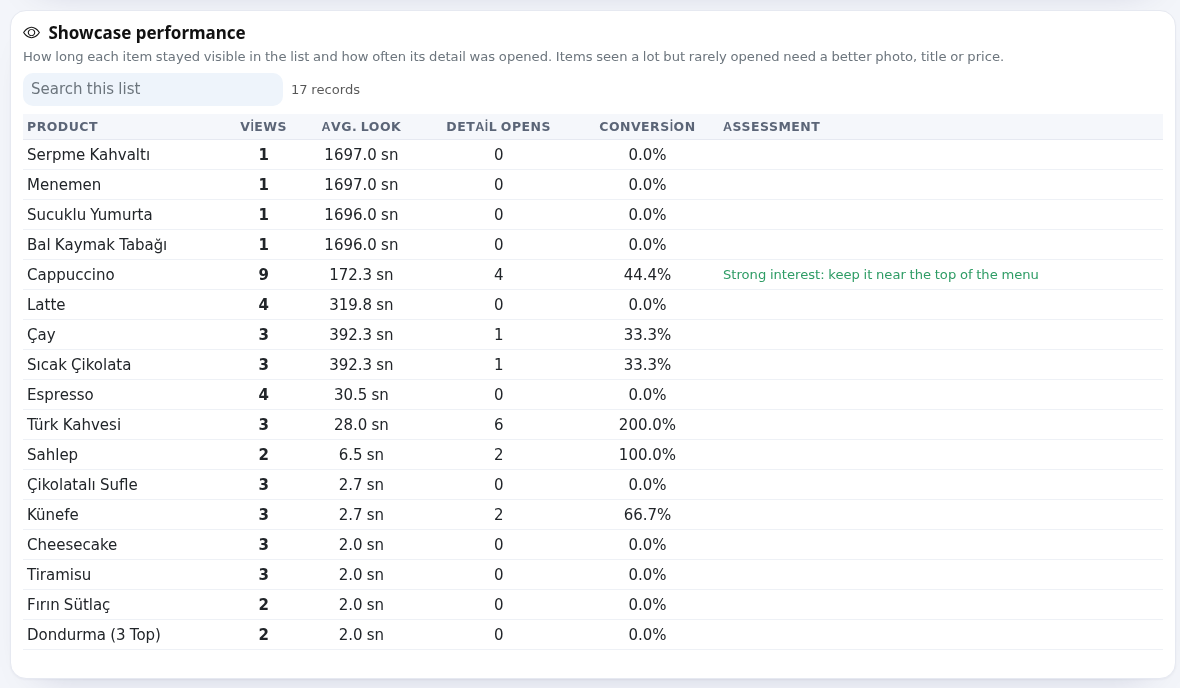Sort by the Conversion column header
The image size is (1180, 688).
point(647,126)
